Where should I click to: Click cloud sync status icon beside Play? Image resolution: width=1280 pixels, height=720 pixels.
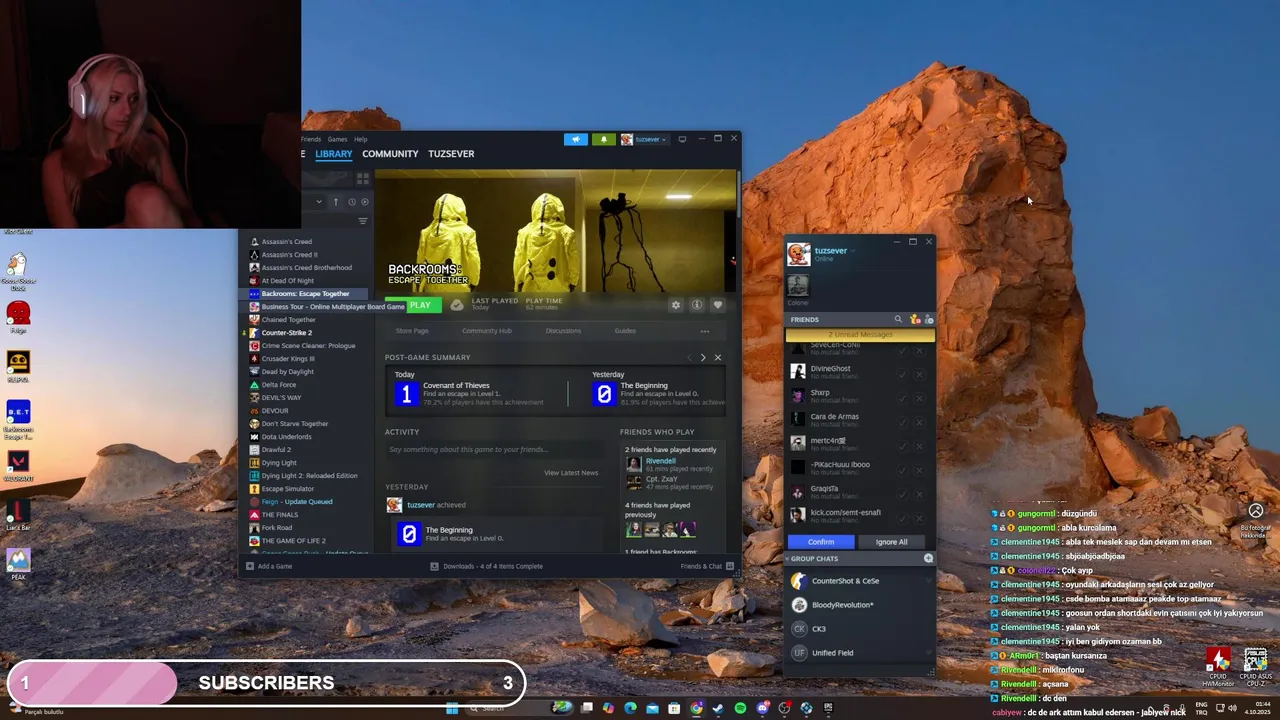point(457,305)
